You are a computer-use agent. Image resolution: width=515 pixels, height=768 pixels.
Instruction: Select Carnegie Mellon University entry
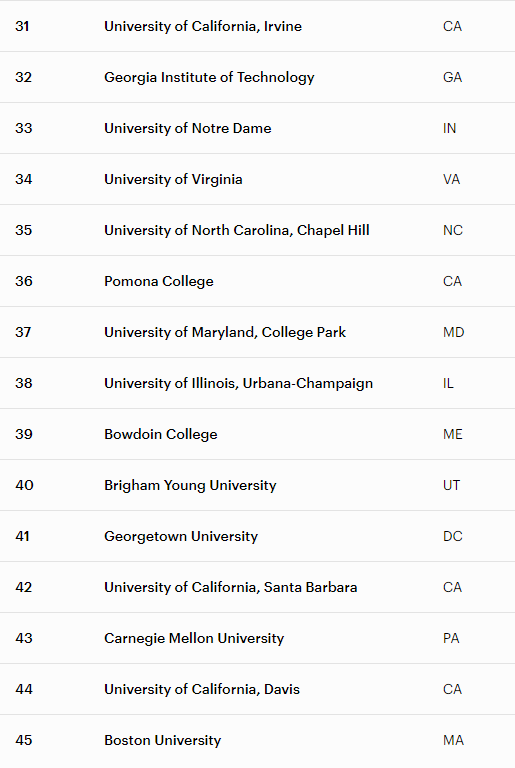[x=194, y=638]
